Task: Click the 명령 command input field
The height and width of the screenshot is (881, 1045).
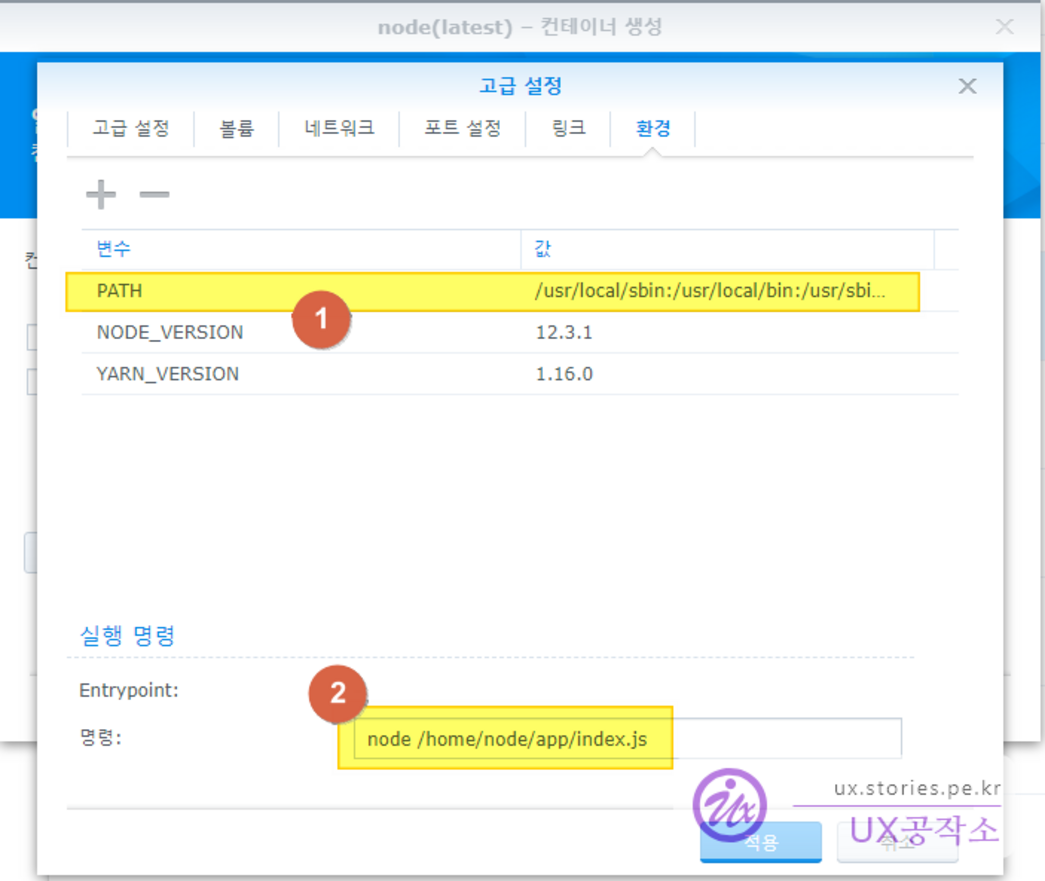Action: point(626,740)
